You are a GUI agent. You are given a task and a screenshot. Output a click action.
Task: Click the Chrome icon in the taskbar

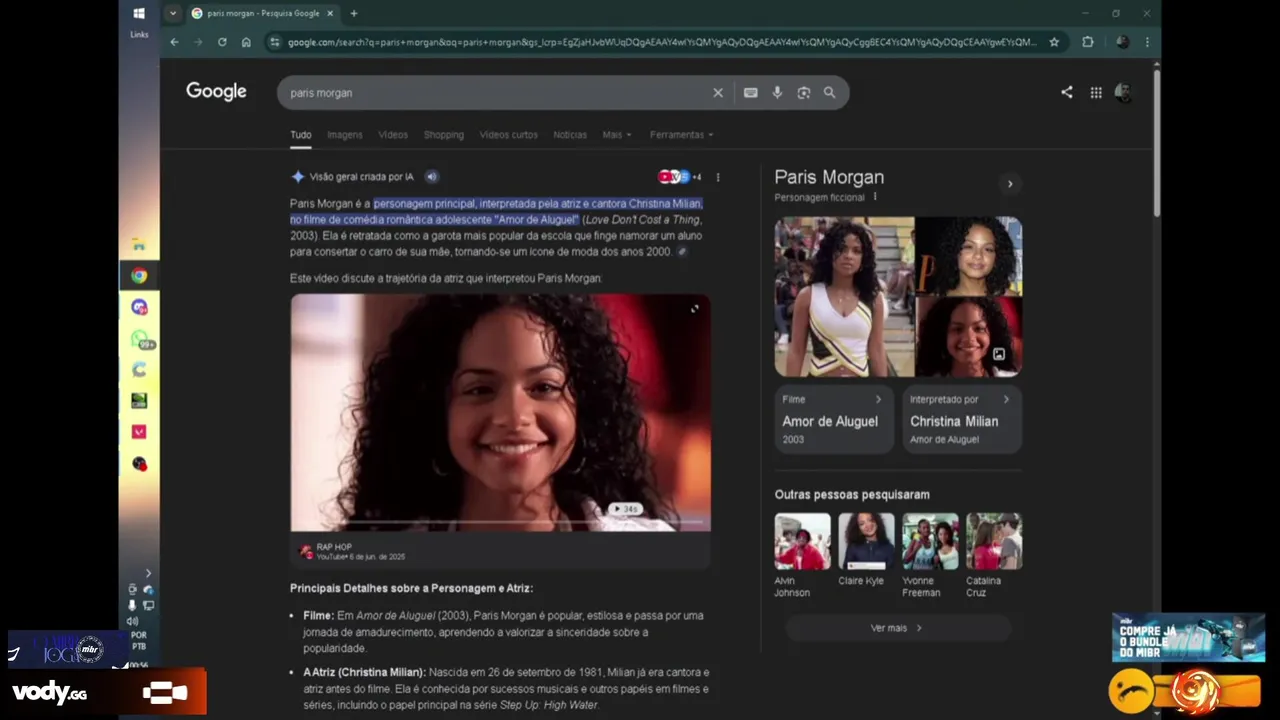click(139, 276)
